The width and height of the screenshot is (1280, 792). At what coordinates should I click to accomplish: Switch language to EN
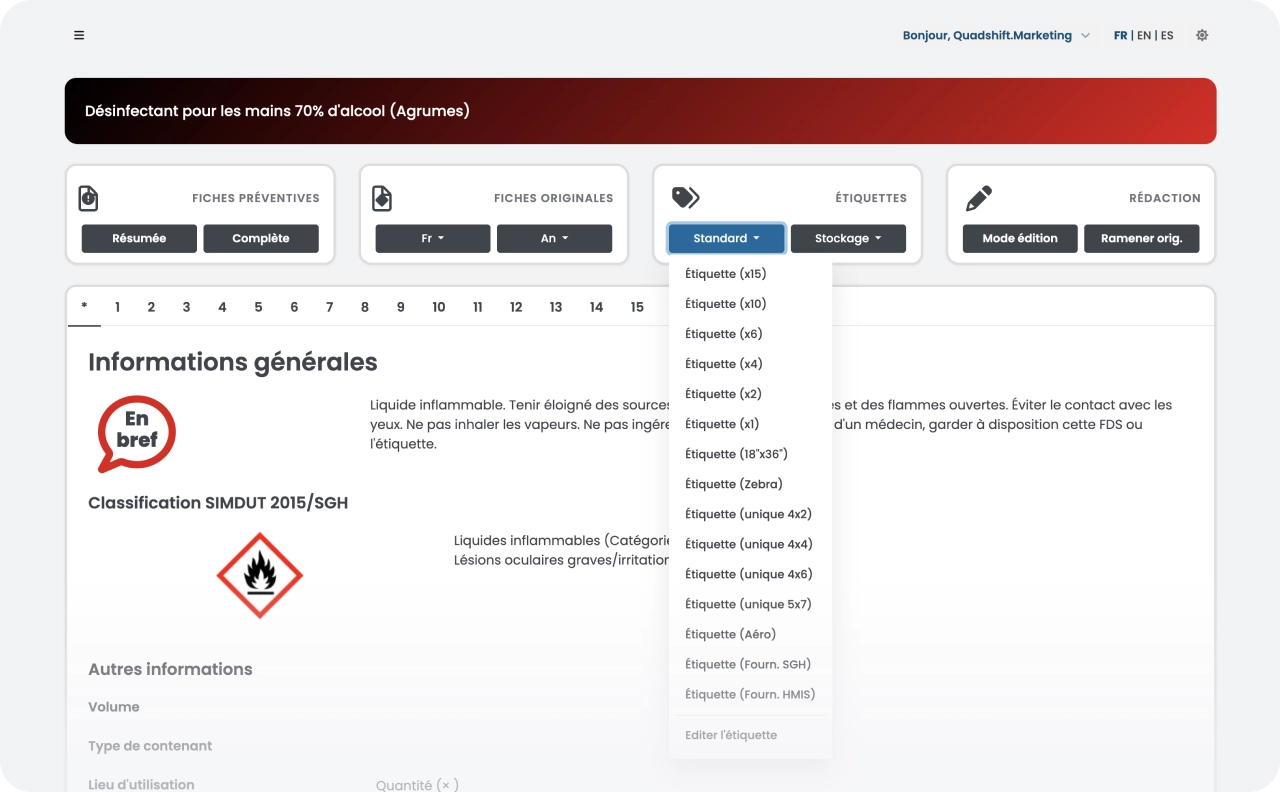1144,35
